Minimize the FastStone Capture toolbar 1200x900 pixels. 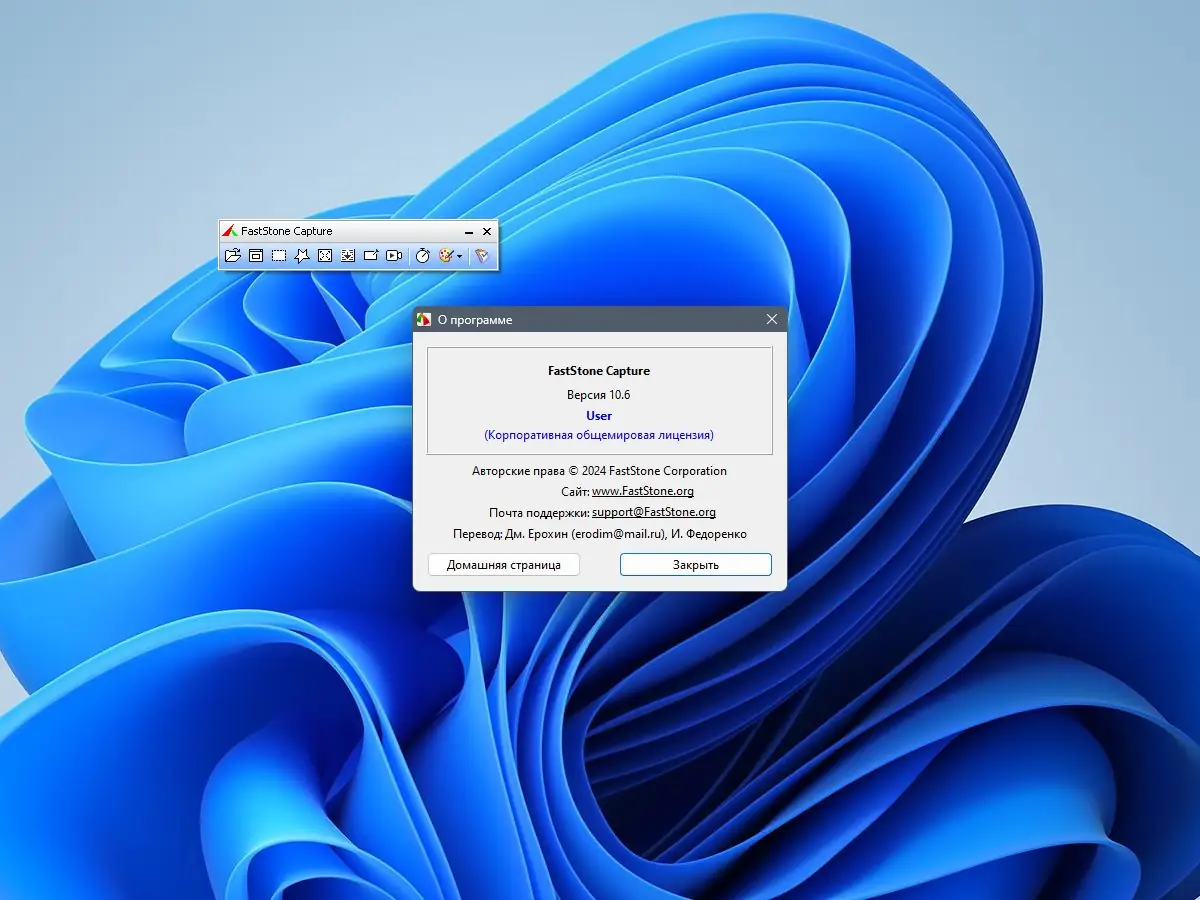click(469, 232)
